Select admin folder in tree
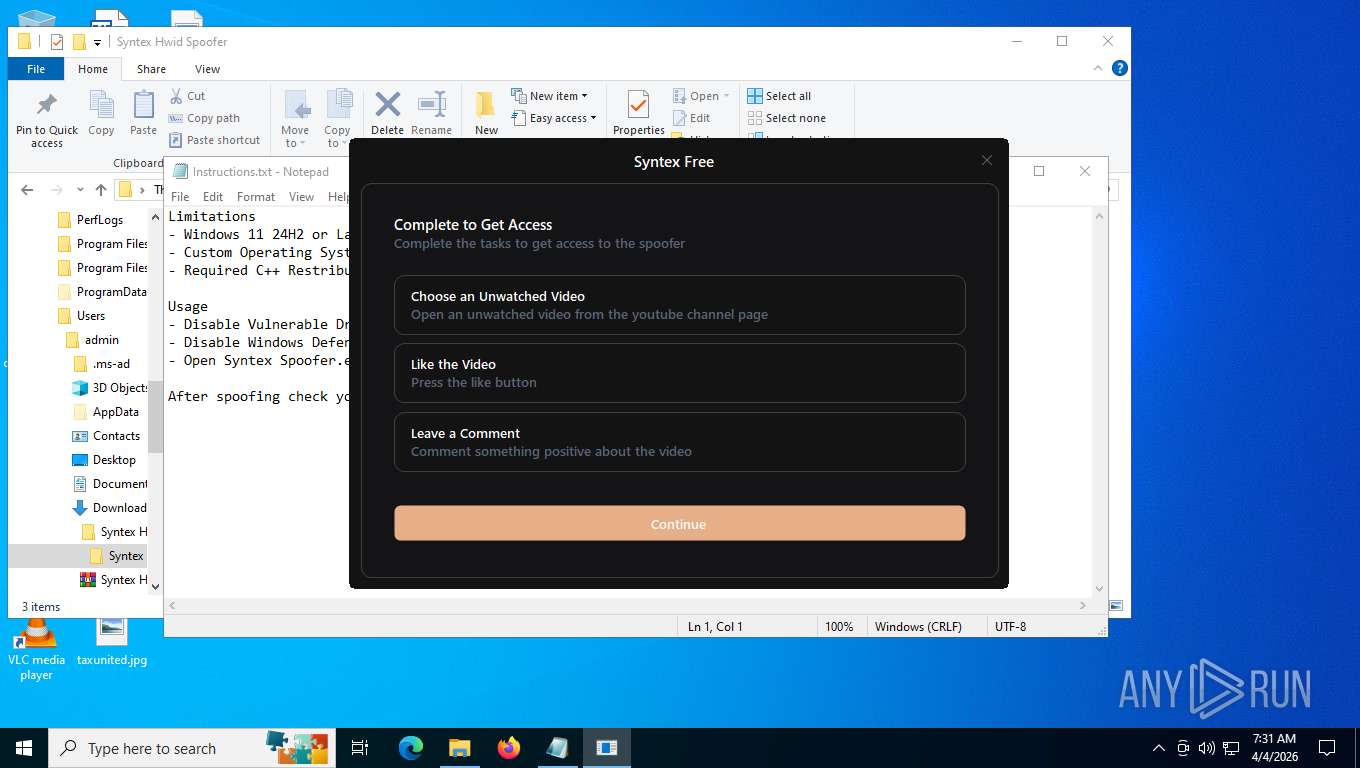This screenshot has width=1360, height=768. pyautogui.click(x=92, y=340)
